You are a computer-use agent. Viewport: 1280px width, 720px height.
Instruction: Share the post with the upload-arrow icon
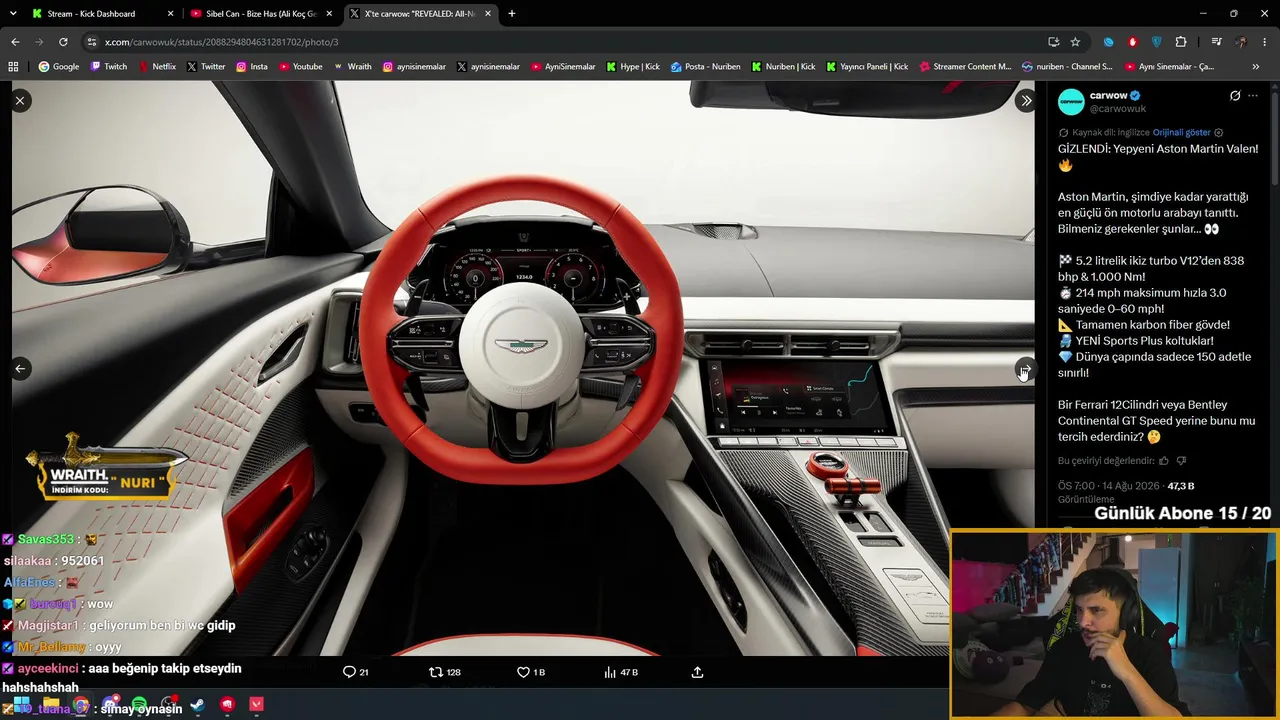697,672
